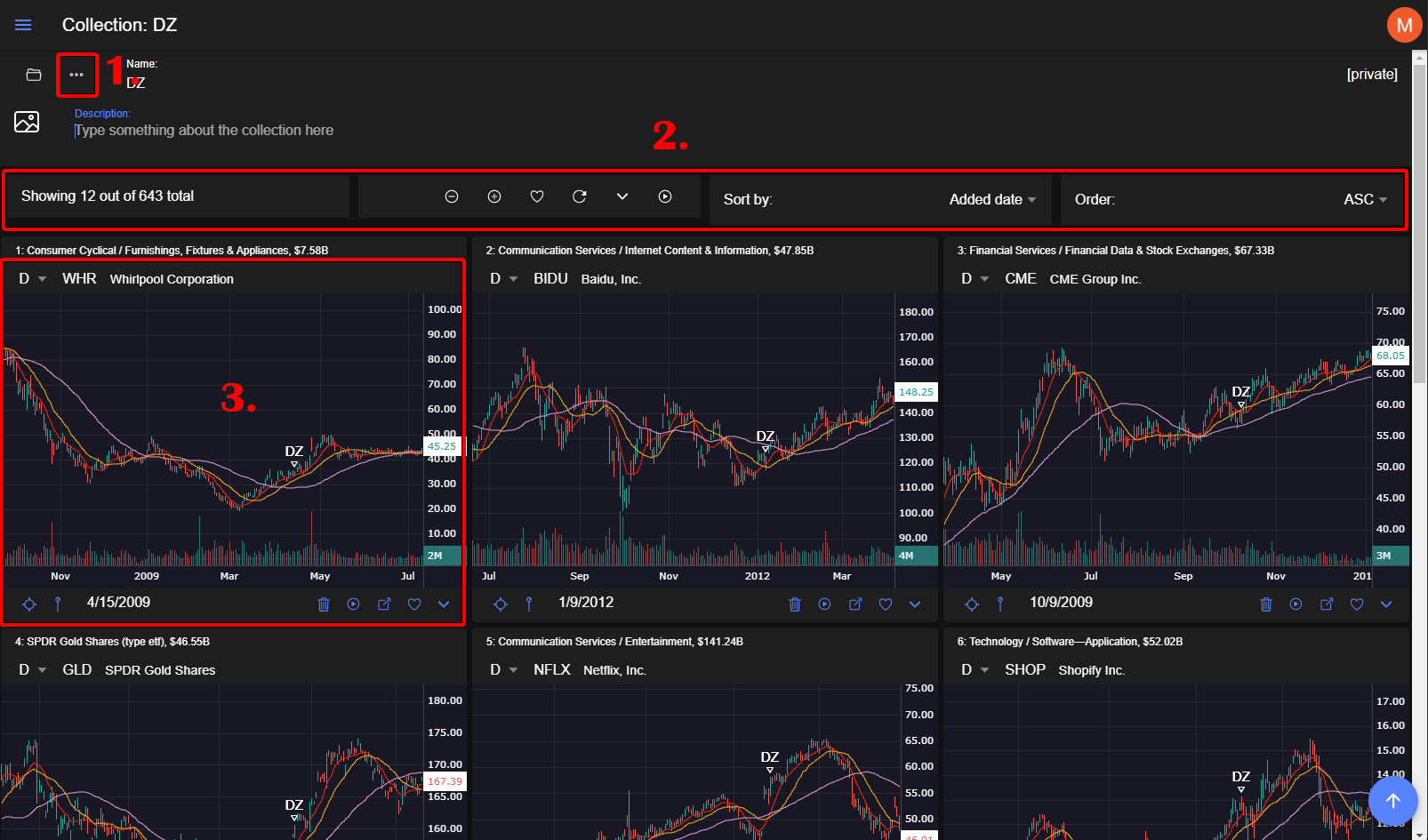
Task: Click the DZ marker on the WHR chart
Action: 294,455
